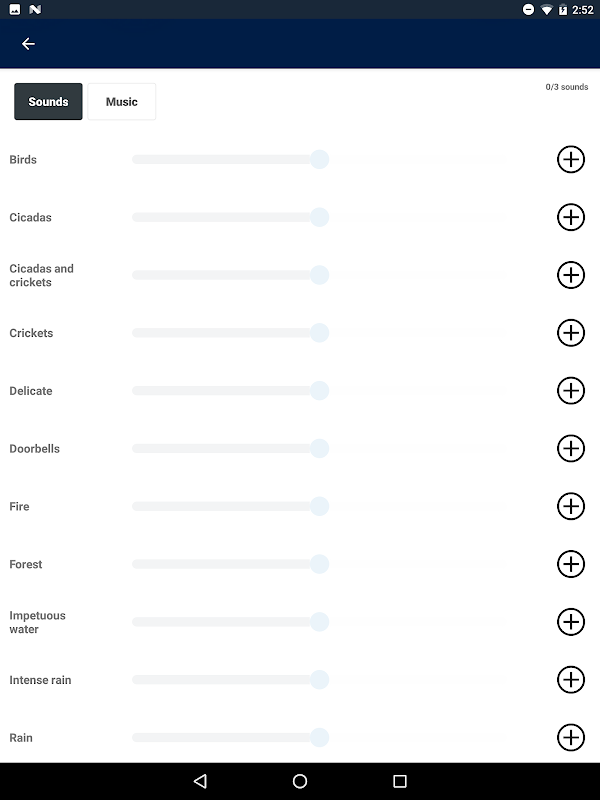Add the Cicadas sound
Screen dimensions: 600x800
570,217
